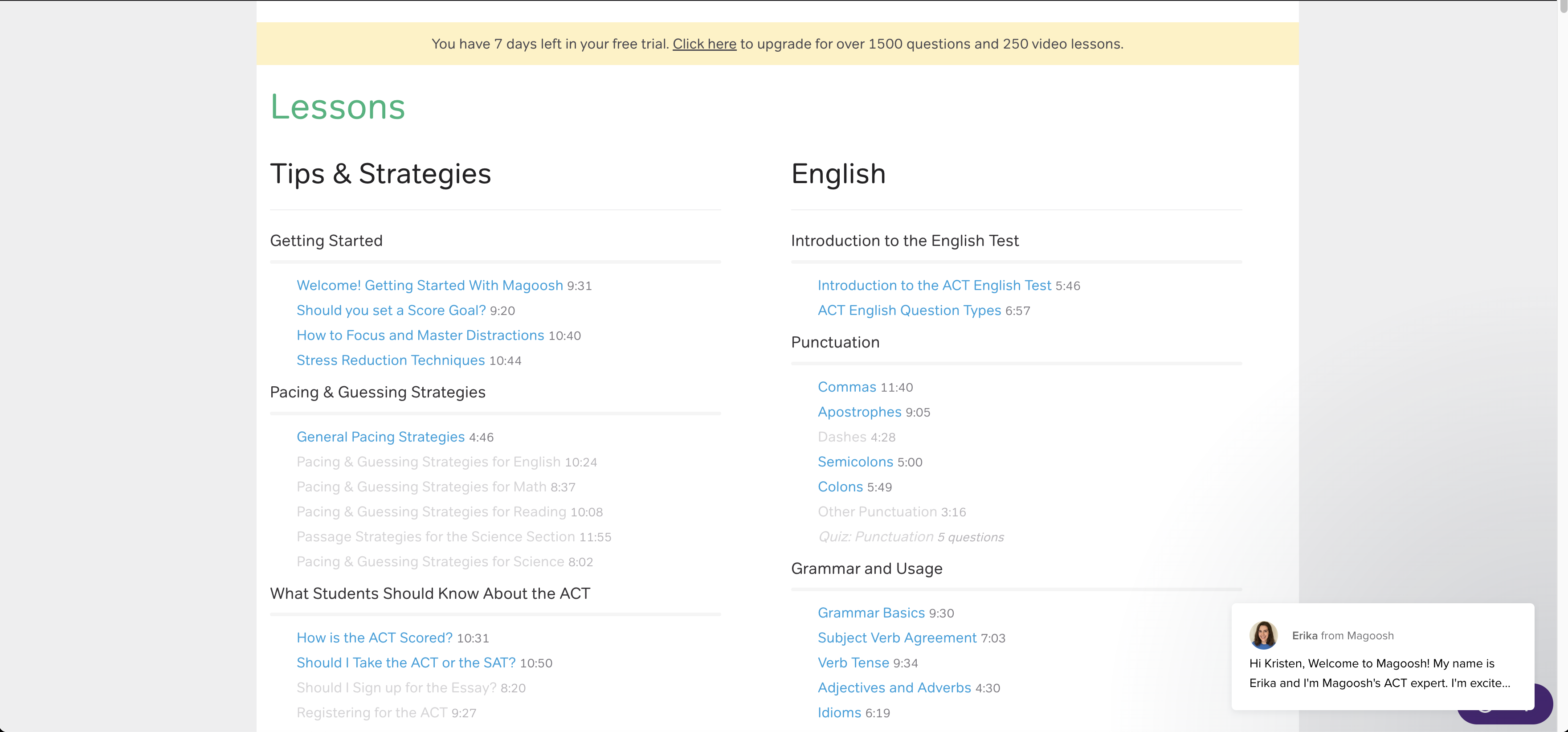Open Should you set a Score Goal lesson
The image size is (1568, 732).
[x=391, y=311]
